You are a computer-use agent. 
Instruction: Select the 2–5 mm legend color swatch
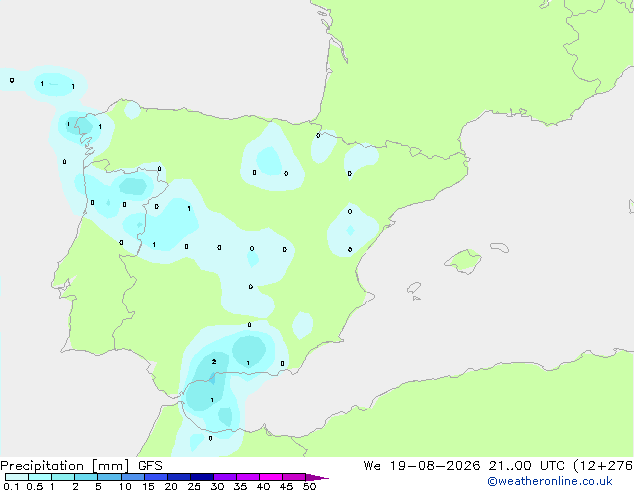pos(86,477)
